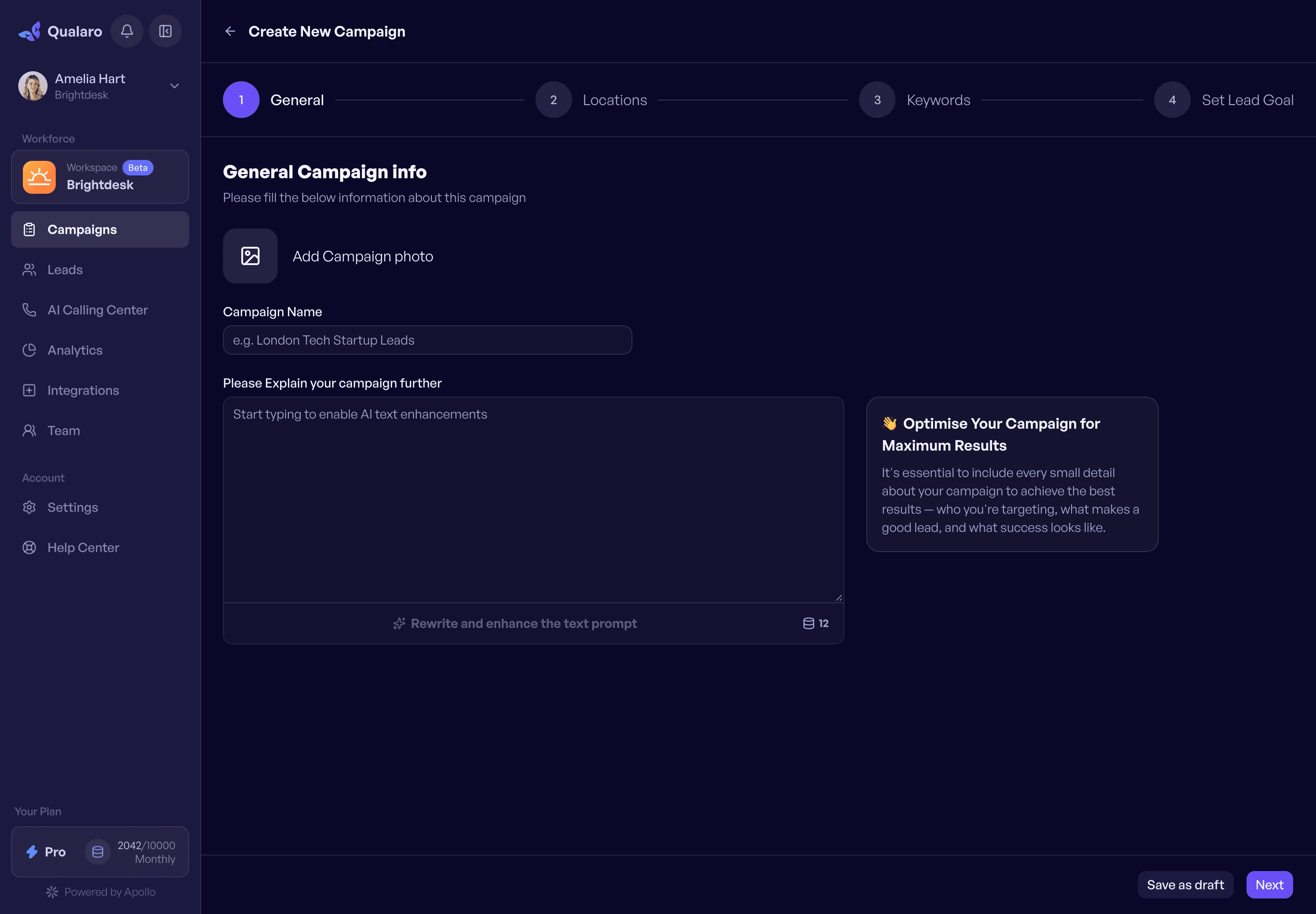Go to Leads section
1316x914 pixels.
pos(100,270)
